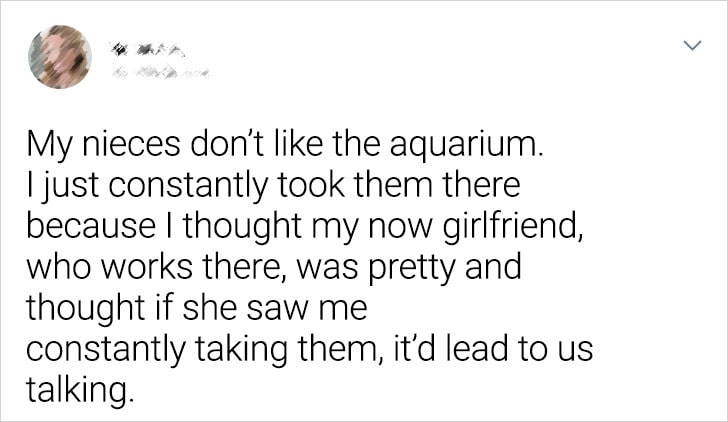This screenshot has width=728, height=422.
Task: Click the word 'nieces' in the first line
Action: pyautogui.click(x=131, y=145)
